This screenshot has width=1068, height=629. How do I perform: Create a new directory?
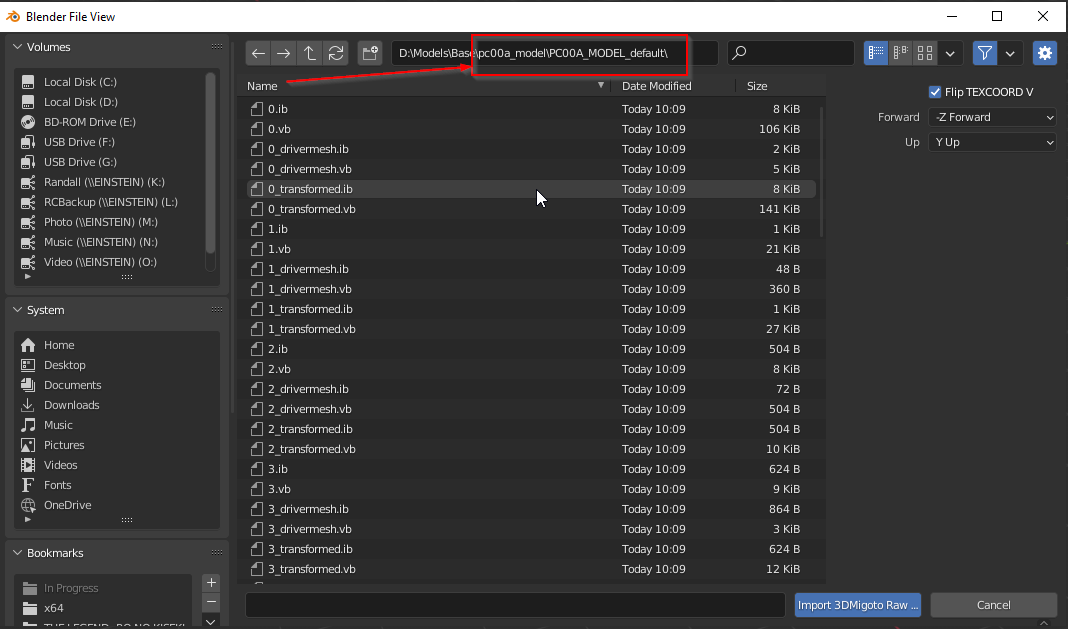tap(370, 53)
